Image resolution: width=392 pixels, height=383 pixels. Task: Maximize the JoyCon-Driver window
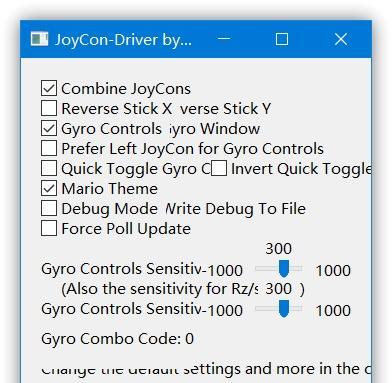[x=282, y=39]
